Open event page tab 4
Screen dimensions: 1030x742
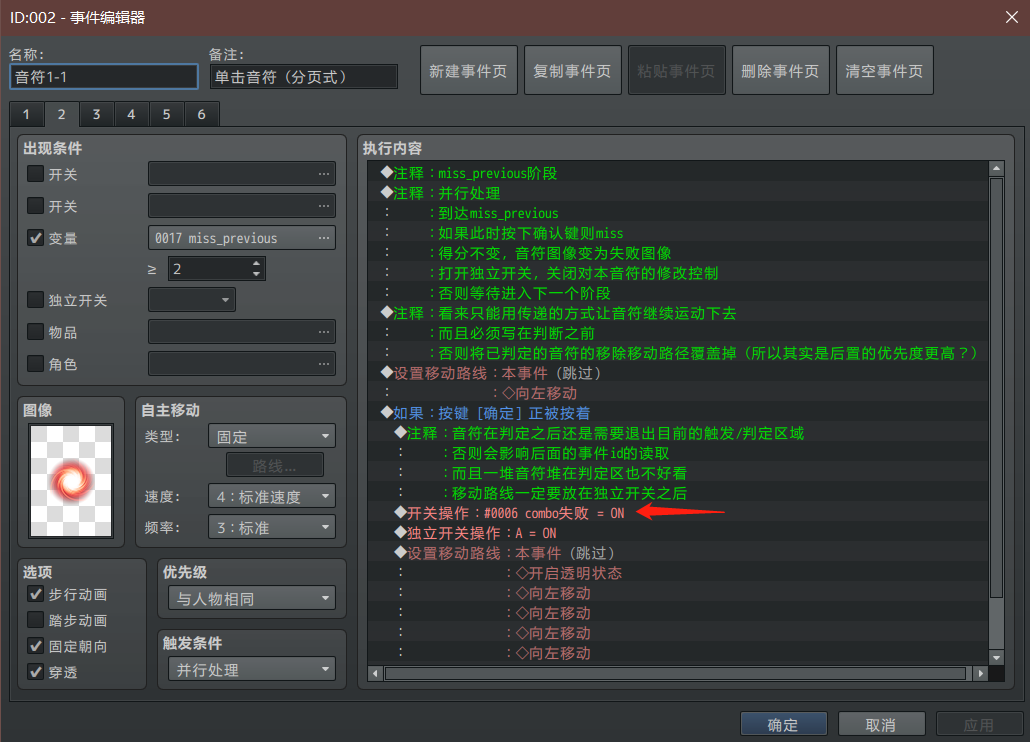(131, 114)
